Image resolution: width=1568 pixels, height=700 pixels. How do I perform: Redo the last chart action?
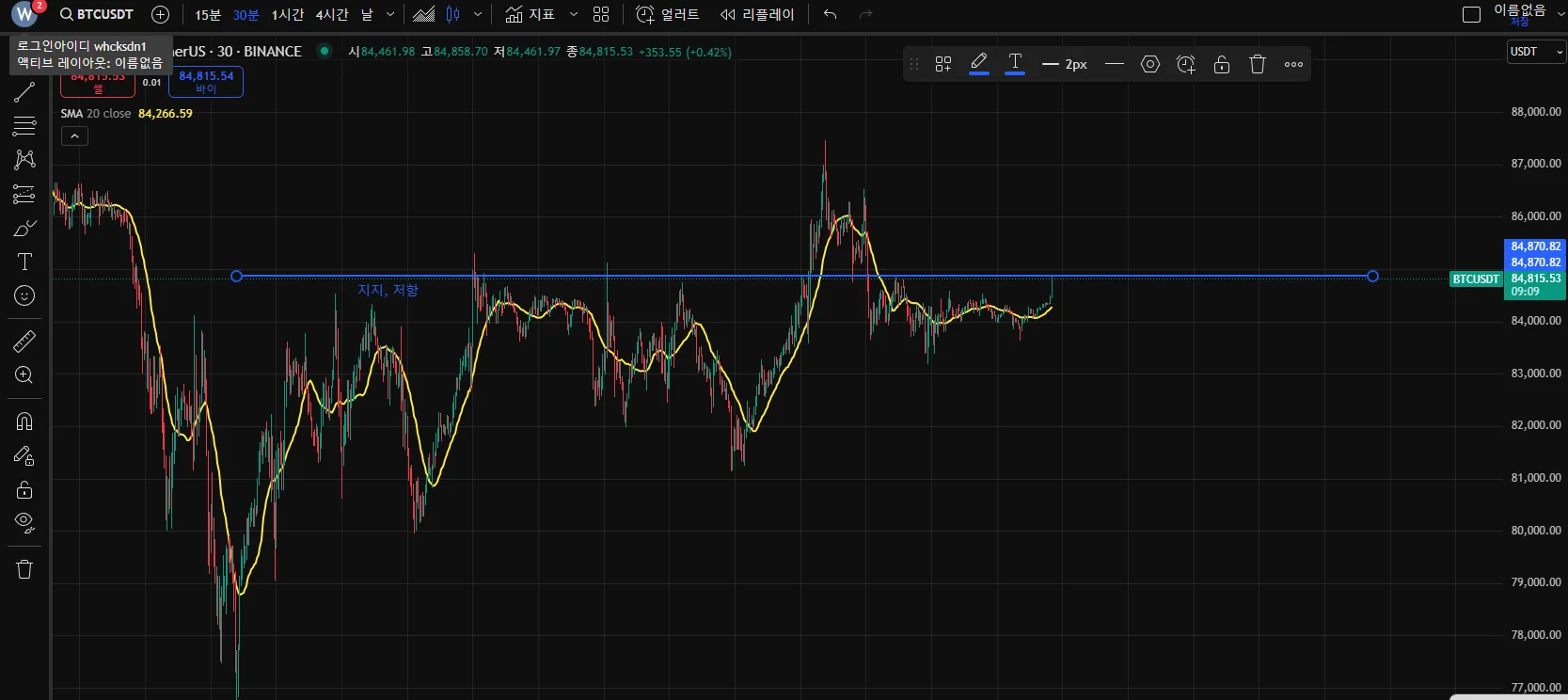click(866, 14)
